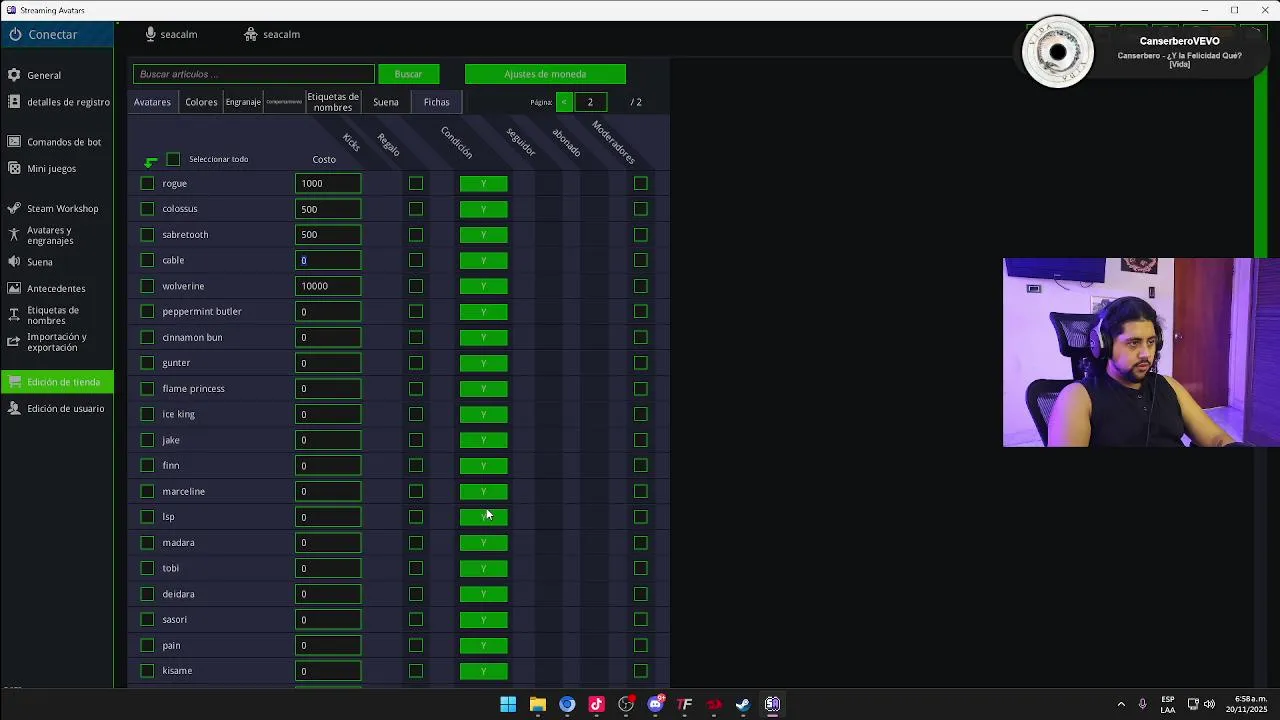Open Steam from the taskbar
Image resolution: width=1280 pixels, height=720 pixels.
click(743, 704)
